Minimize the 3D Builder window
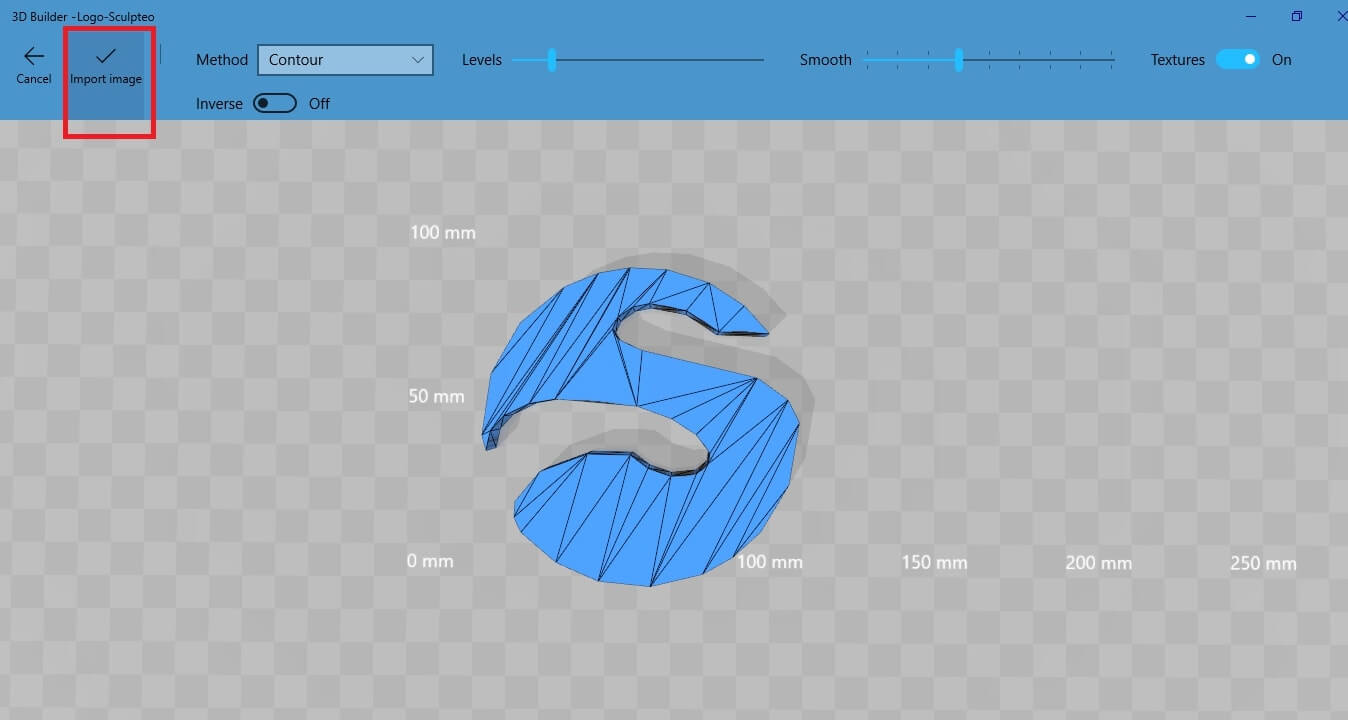The image size is (1348, 720). pyautogui.click(x=1251, y=16)
